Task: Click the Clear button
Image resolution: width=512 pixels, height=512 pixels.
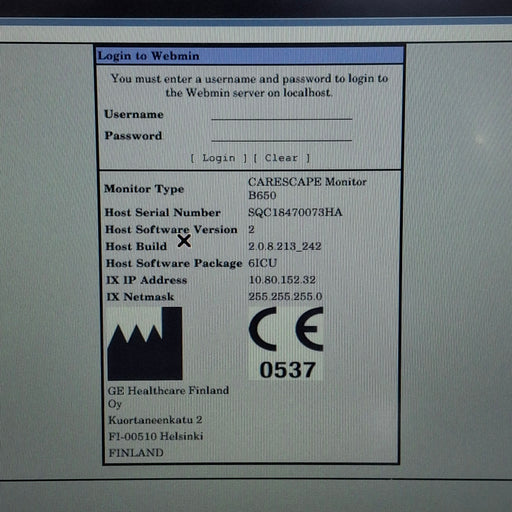Action: (282, 158)
